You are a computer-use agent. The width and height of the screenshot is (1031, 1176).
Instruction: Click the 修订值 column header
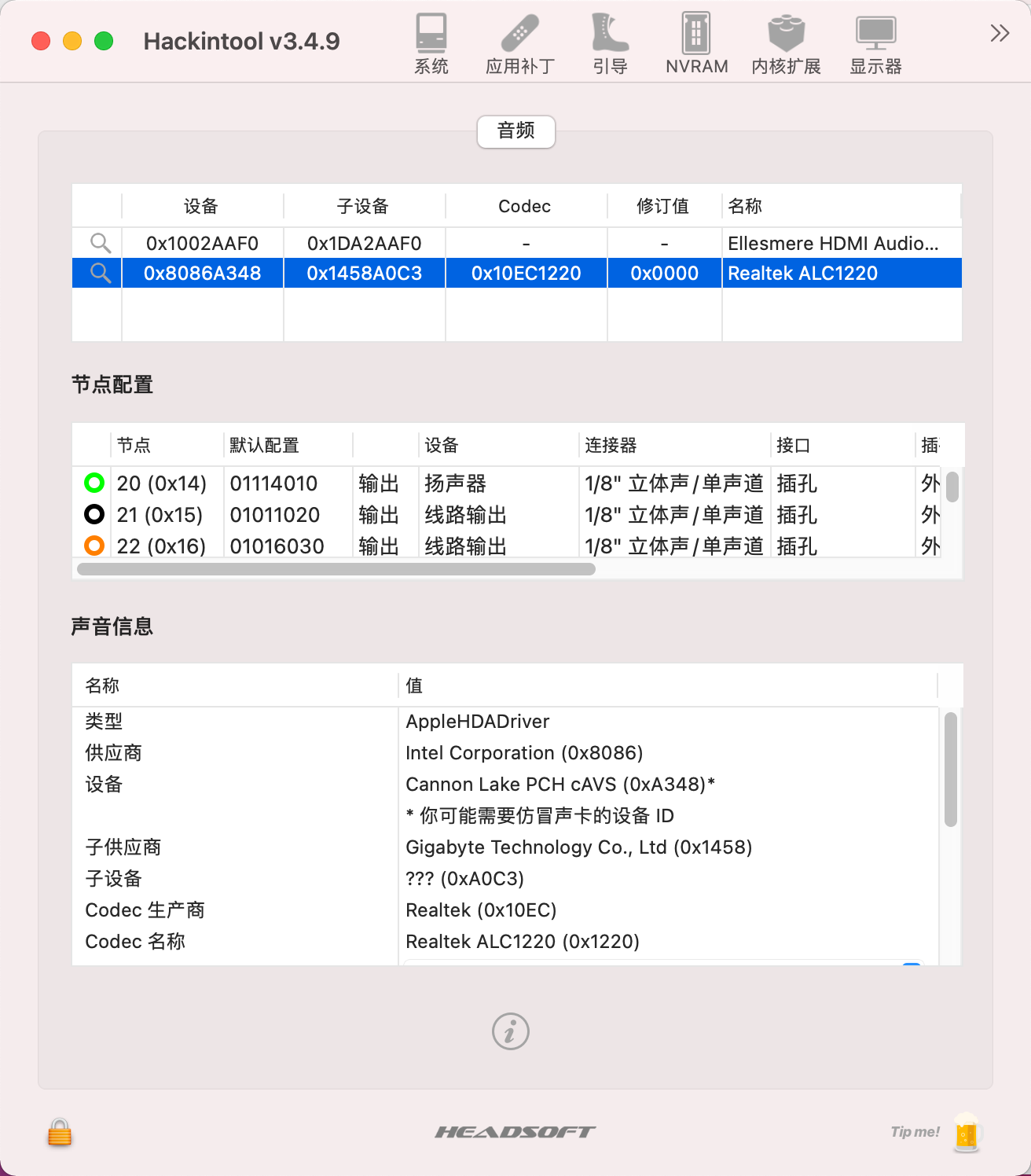coord(664,206)
